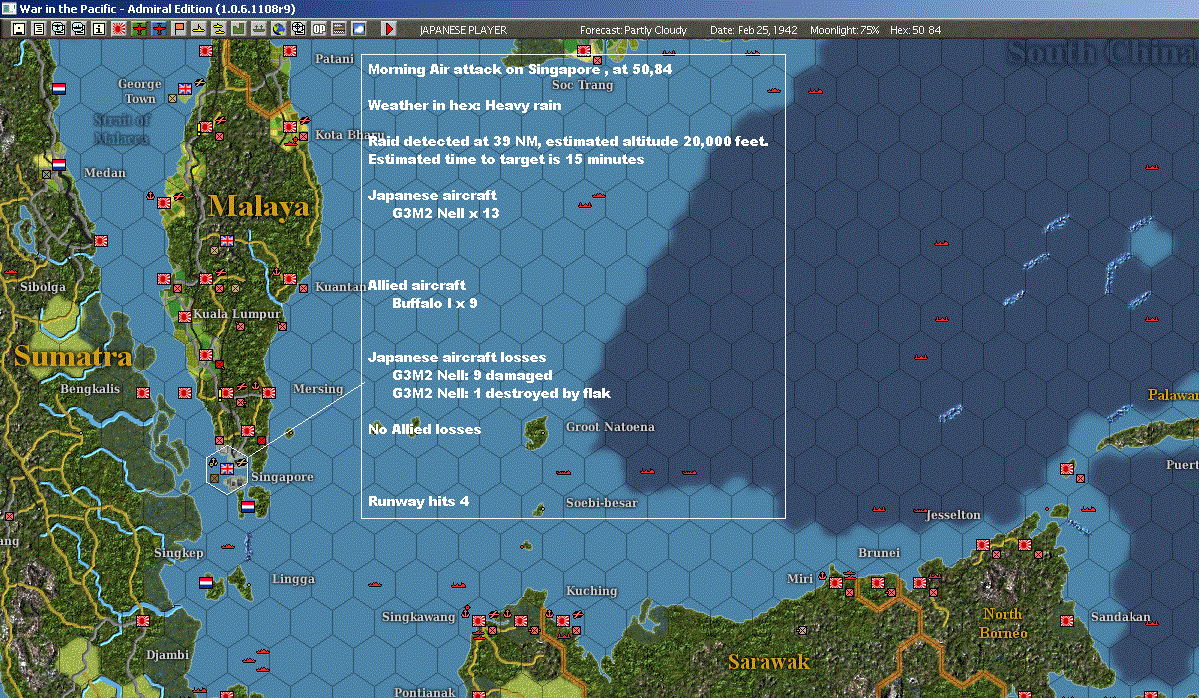Click the 'Weather in hex: Heavy rain' line
This screenshot has width=1199, height=698.
point(464,106)
